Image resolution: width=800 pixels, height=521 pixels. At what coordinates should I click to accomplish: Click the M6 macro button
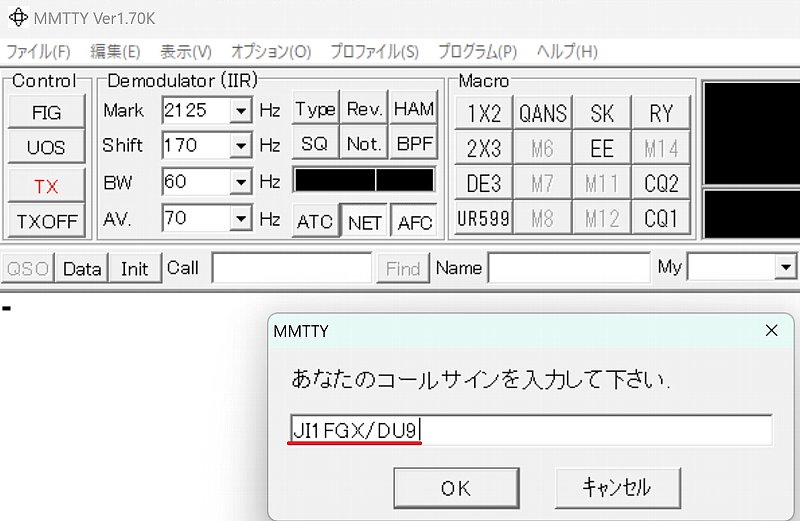(542, 148)
